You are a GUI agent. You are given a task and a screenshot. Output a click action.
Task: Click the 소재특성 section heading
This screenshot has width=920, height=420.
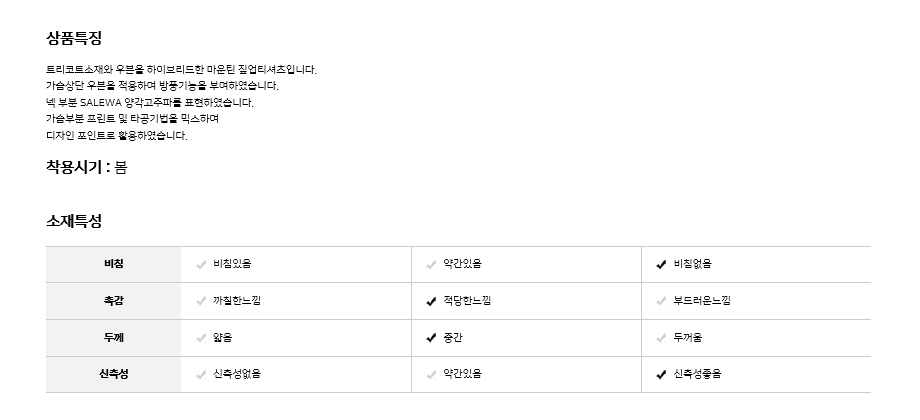point(74,221)
